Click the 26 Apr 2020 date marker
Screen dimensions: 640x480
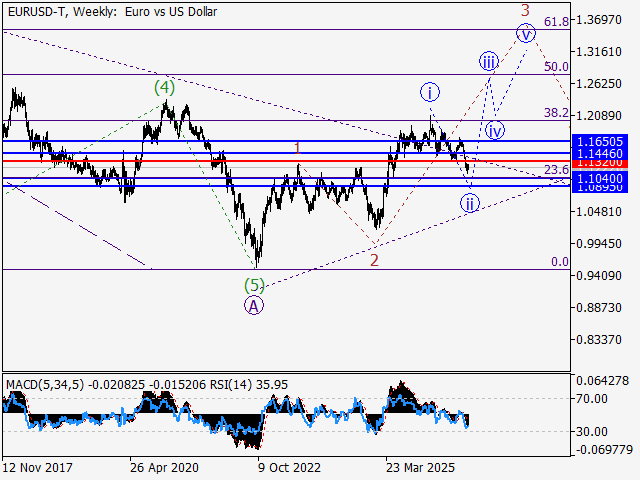[x=164, y=467]
